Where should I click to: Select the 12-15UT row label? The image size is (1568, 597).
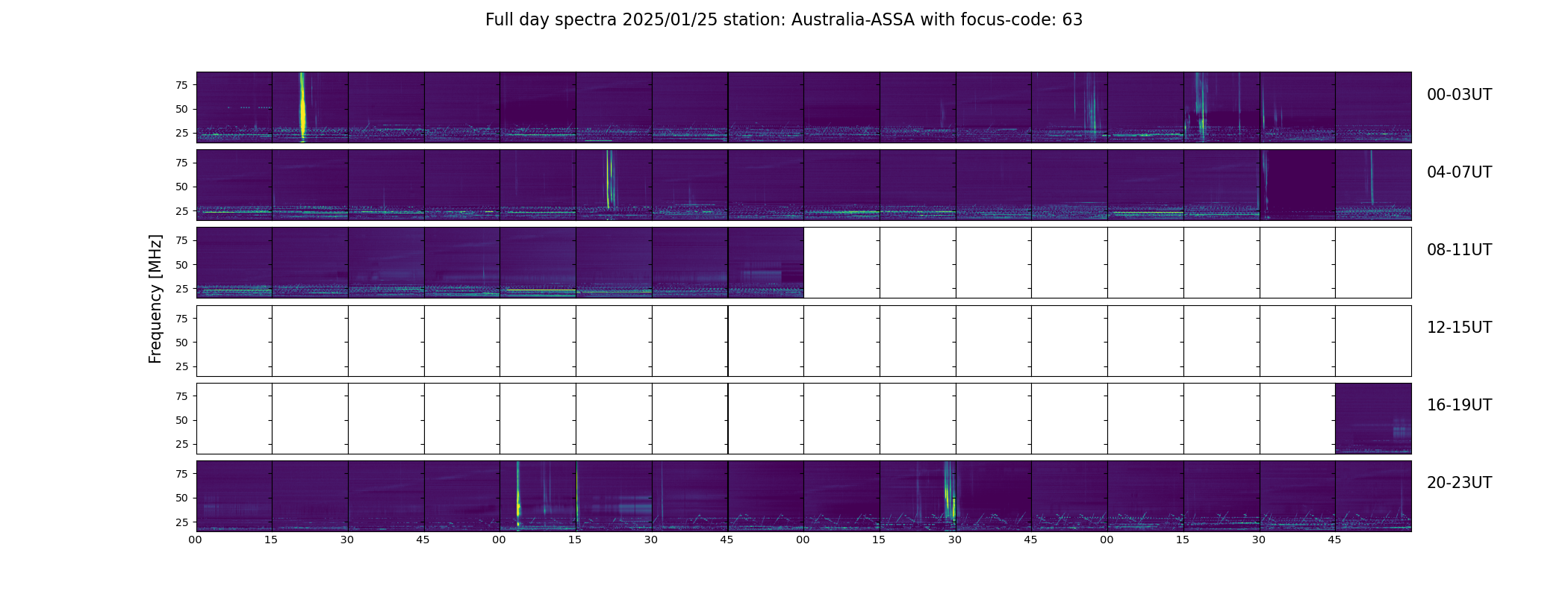coord(1459,328)
